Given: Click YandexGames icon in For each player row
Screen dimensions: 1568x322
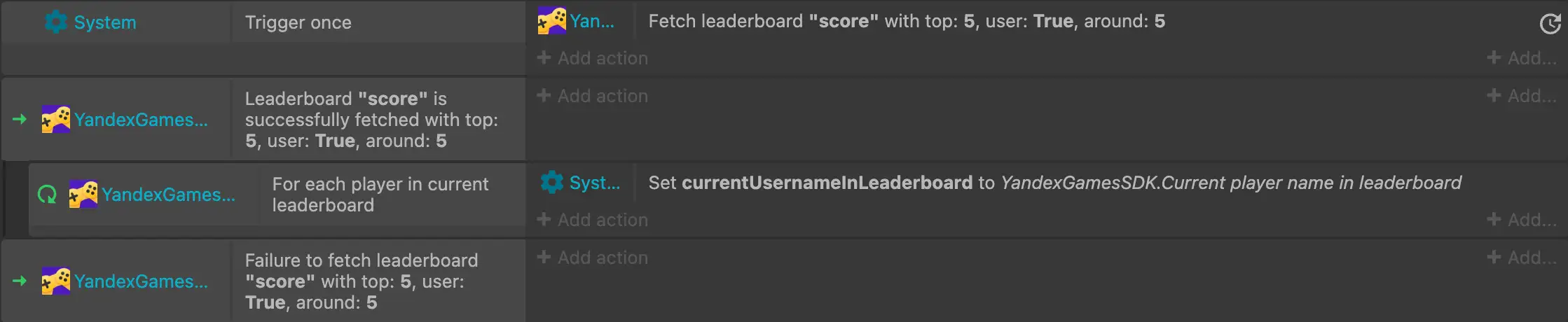Looking at the screenshot, I should (83, 195).
